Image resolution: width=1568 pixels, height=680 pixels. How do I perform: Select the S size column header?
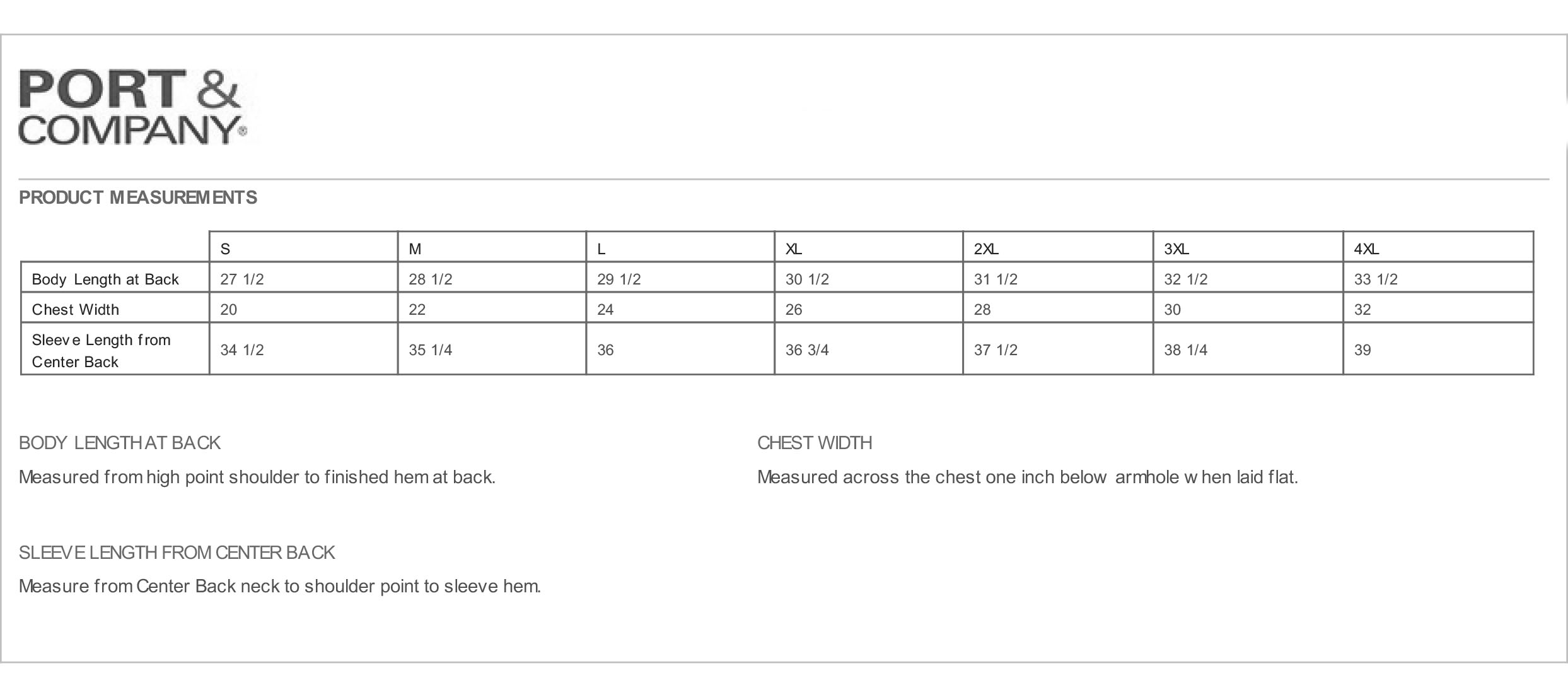[x=226, y=249]
